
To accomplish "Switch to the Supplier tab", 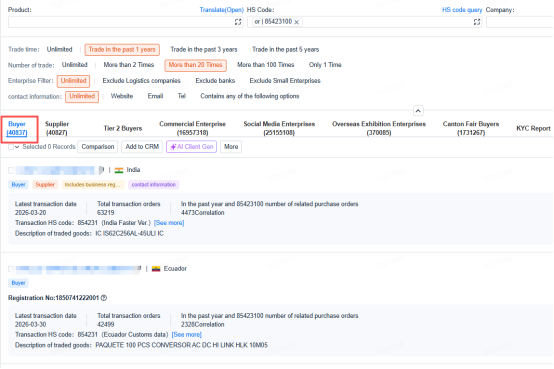I will (57, 128).
